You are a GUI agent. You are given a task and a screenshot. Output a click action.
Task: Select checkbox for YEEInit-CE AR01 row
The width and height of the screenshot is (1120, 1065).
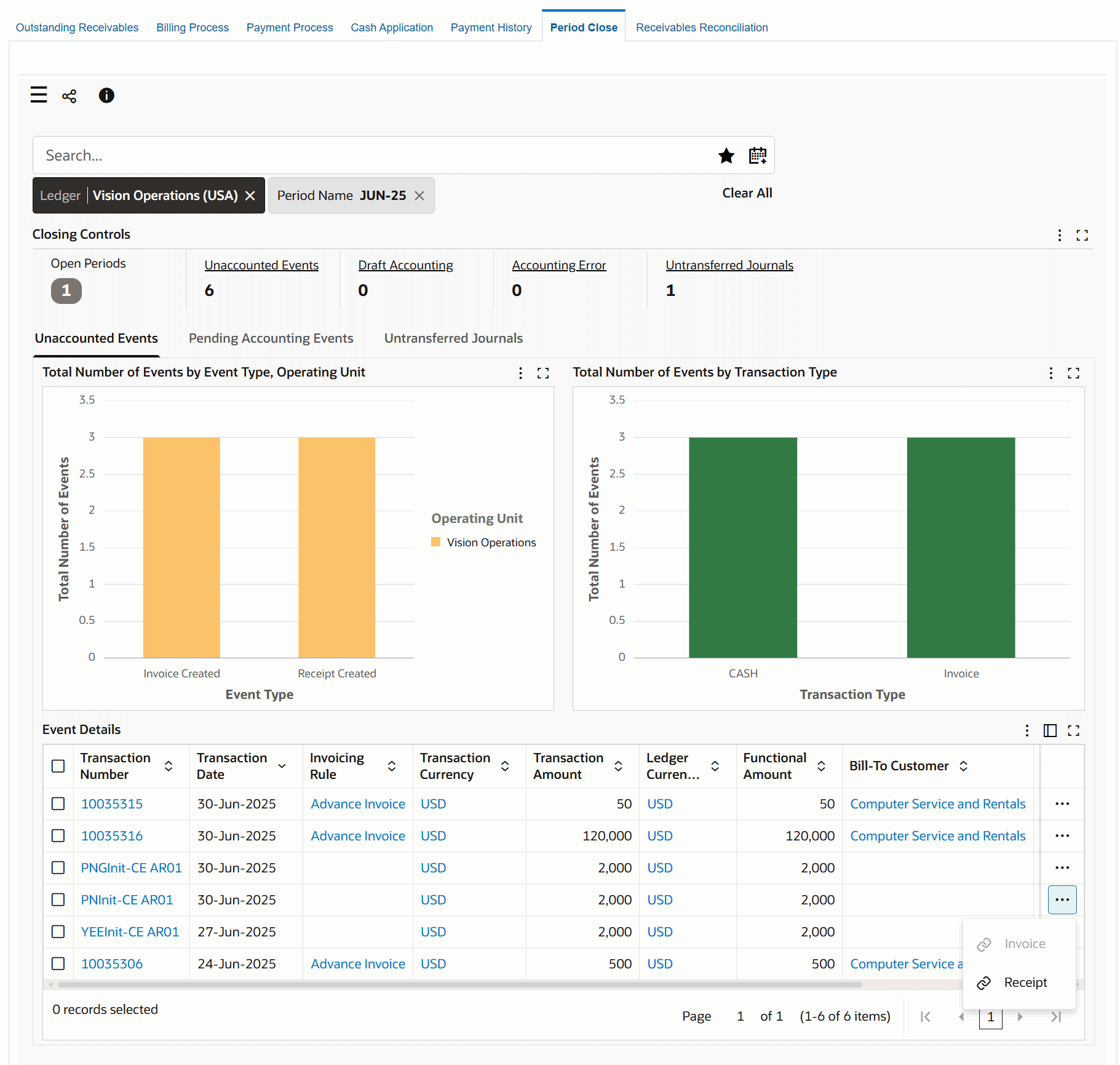pyautogui.click(x=58, y=932)
